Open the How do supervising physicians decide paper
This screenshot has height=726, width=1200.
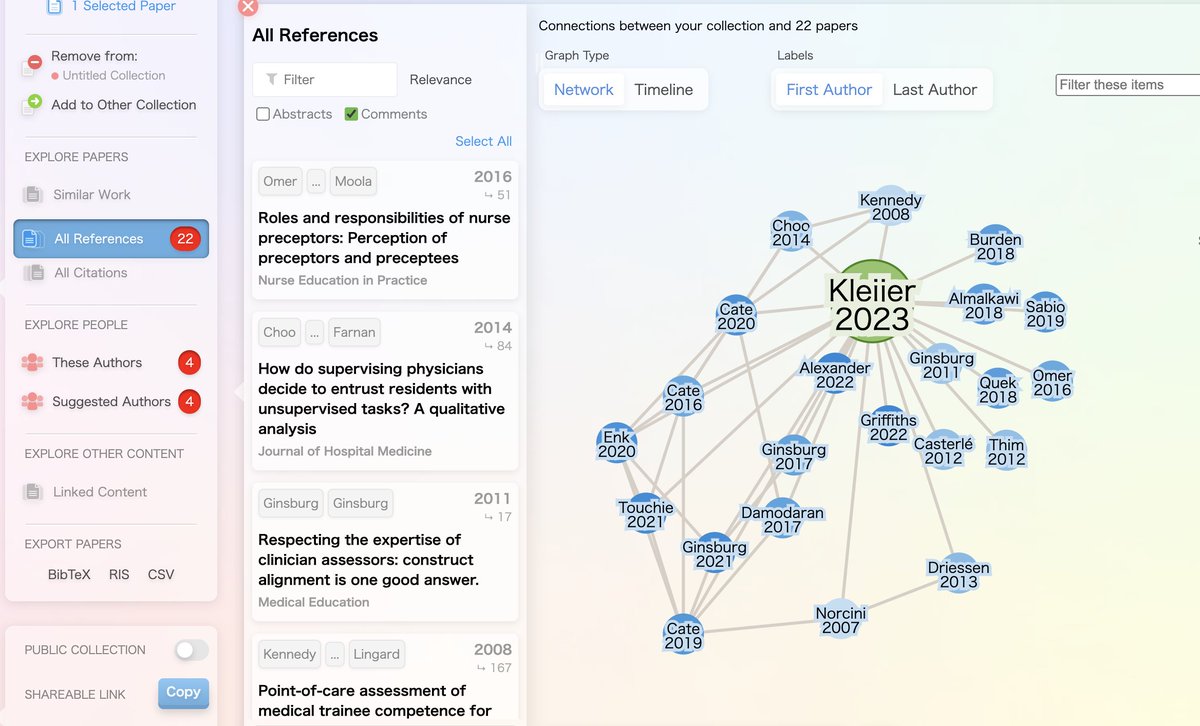[381, 399]
